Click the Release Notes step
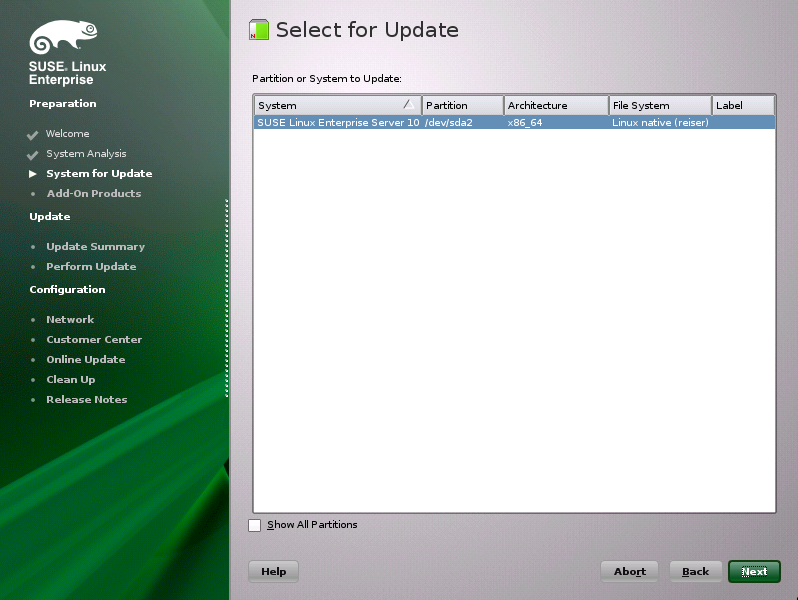 point(87,399)
